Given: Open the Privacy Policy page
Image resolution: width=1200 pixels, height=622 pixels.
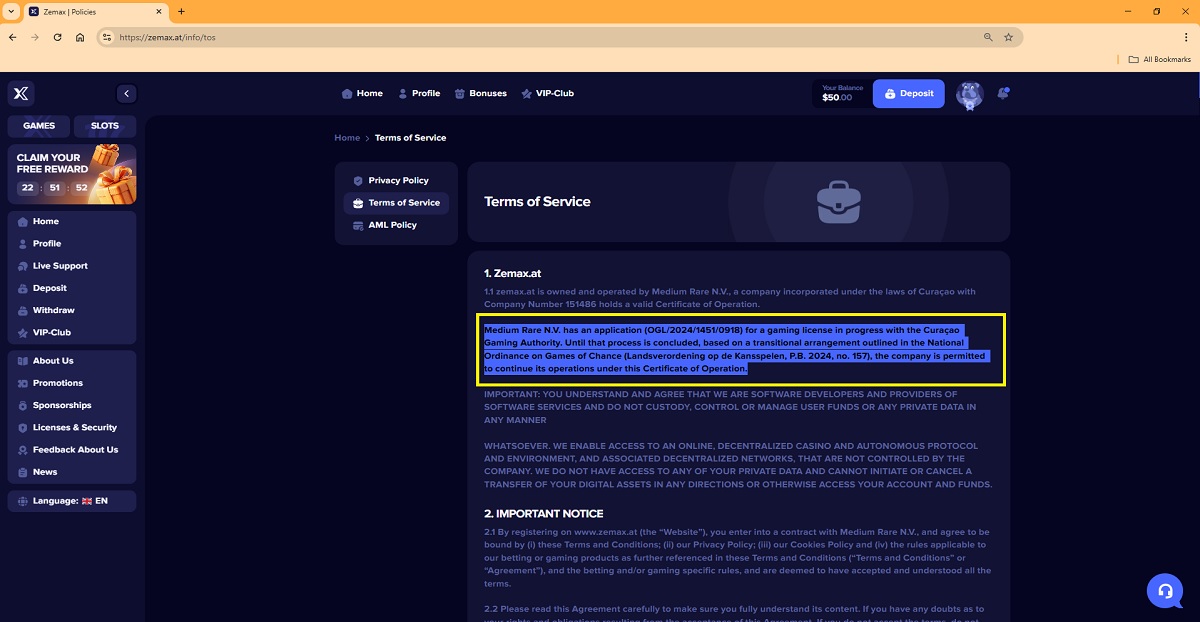Looking at the screenshot, I should (x=397, y=181).
